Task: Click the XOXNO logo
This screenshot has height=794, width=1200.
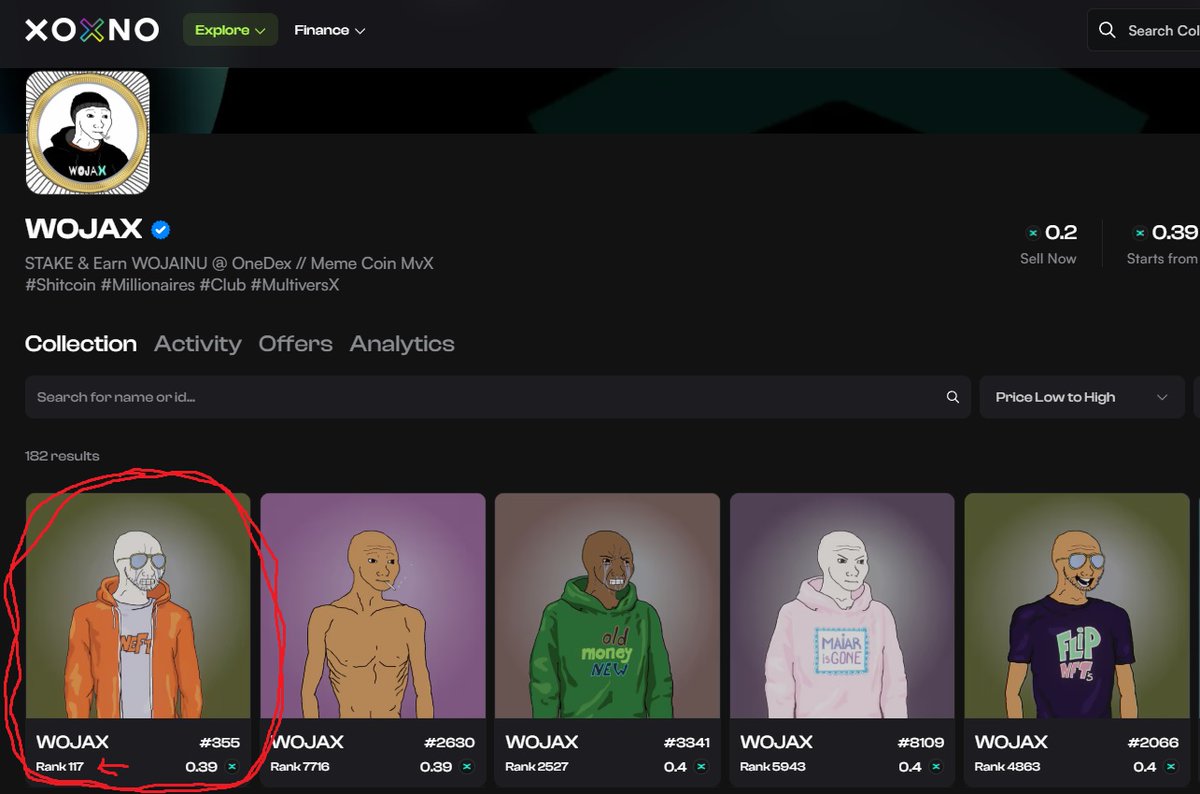Action: coord(92,30)
